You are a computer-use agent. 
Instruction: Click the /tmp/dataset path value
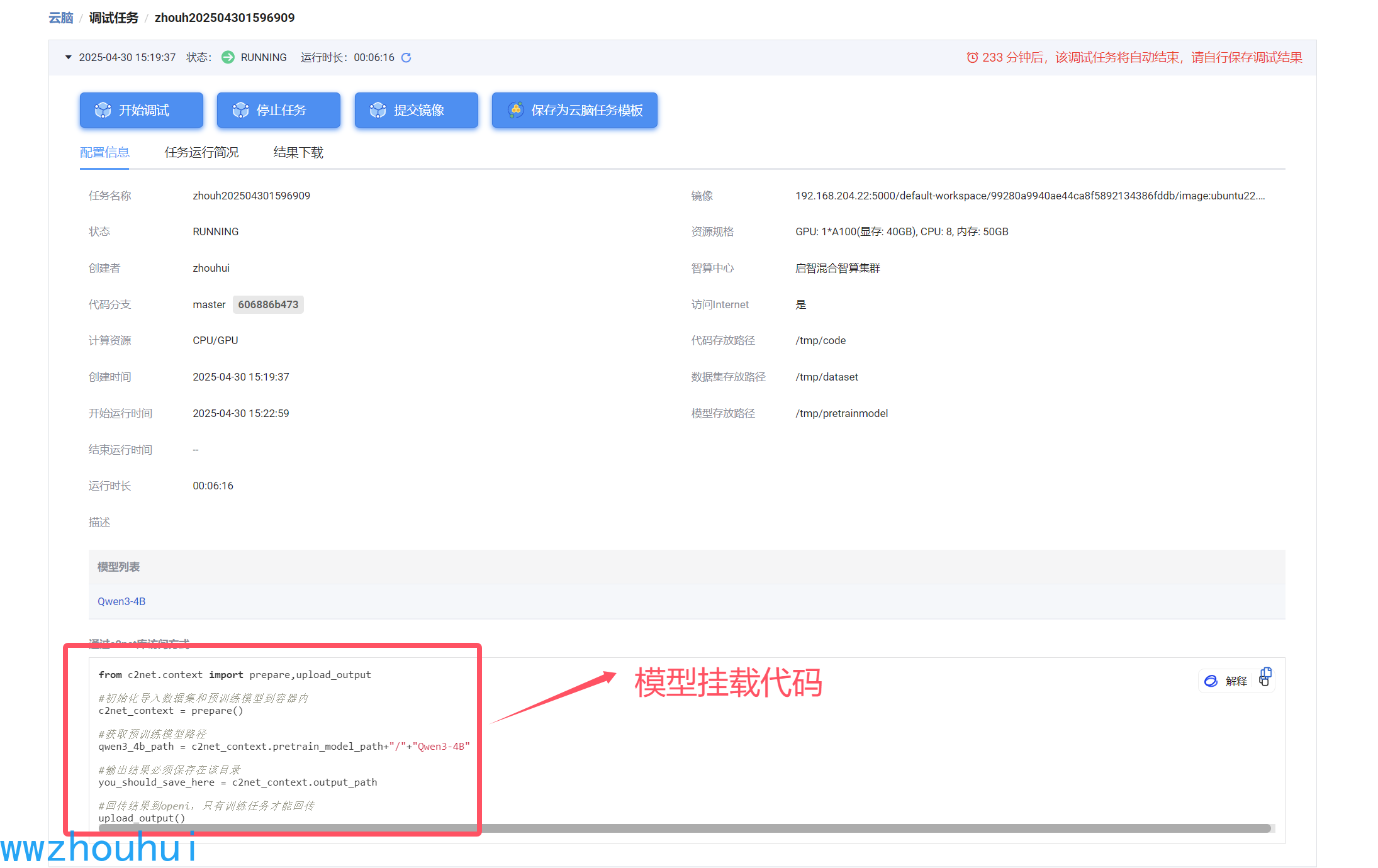point(827,377)
